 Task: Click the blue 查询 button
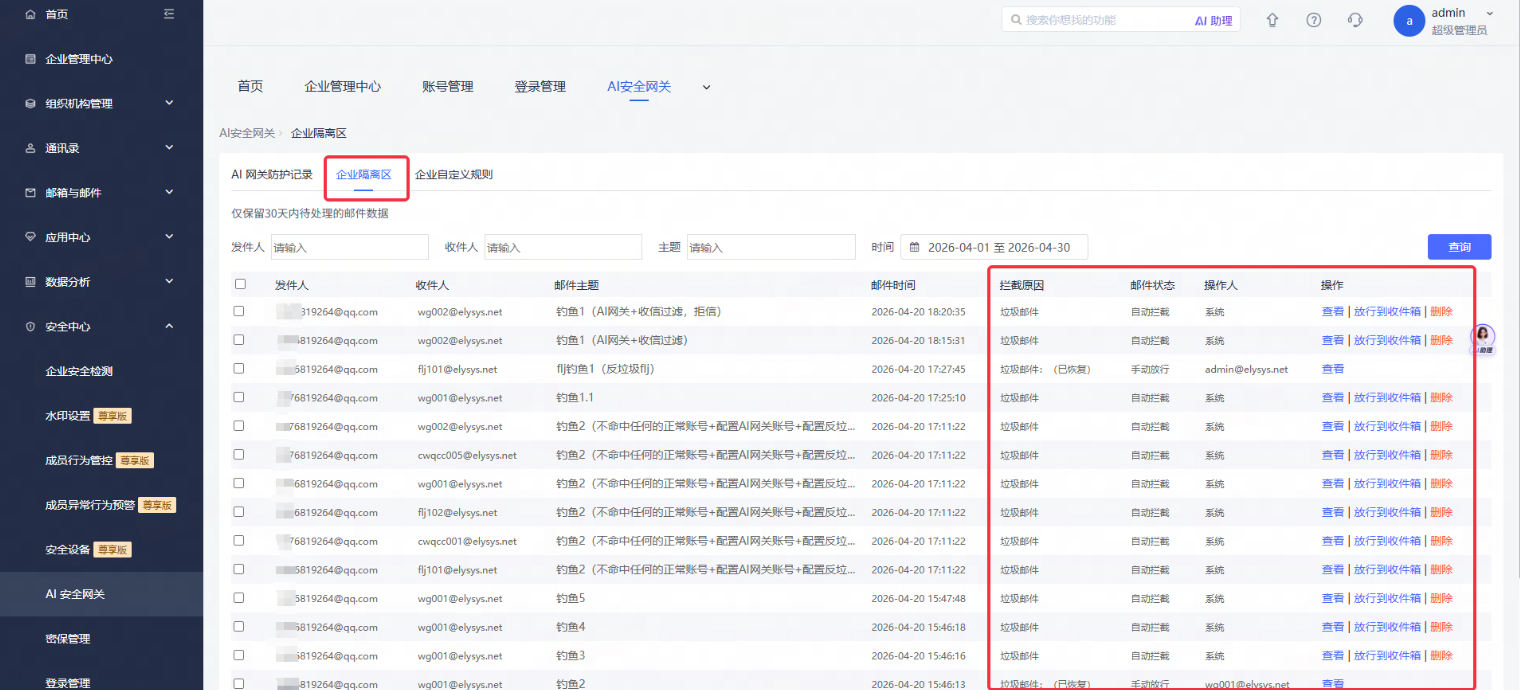click(x=1459, y=247)
